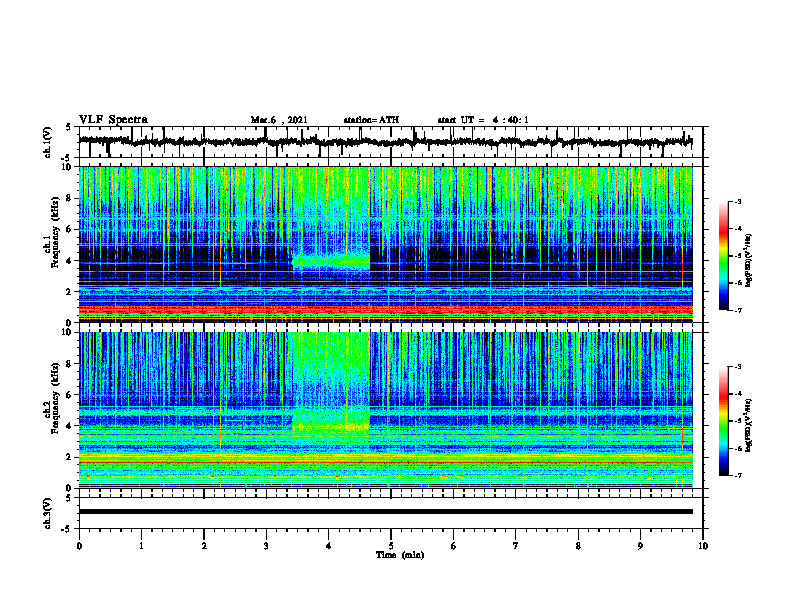
Task: Click the "4" frequency tick of ch.1 spectrogram
Action: tap(71, 261)
